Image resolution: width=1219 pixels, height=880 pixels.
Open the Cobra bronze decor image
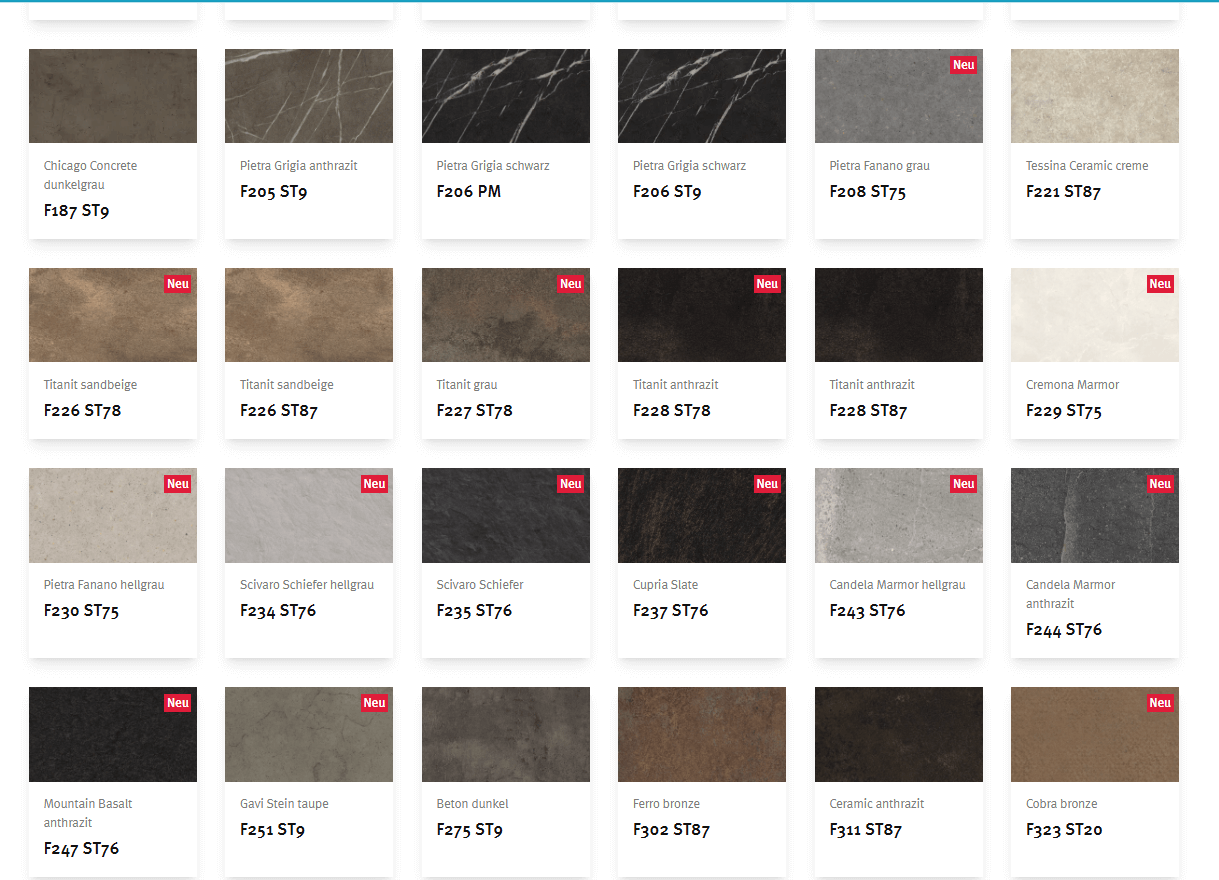[1095, 734]
